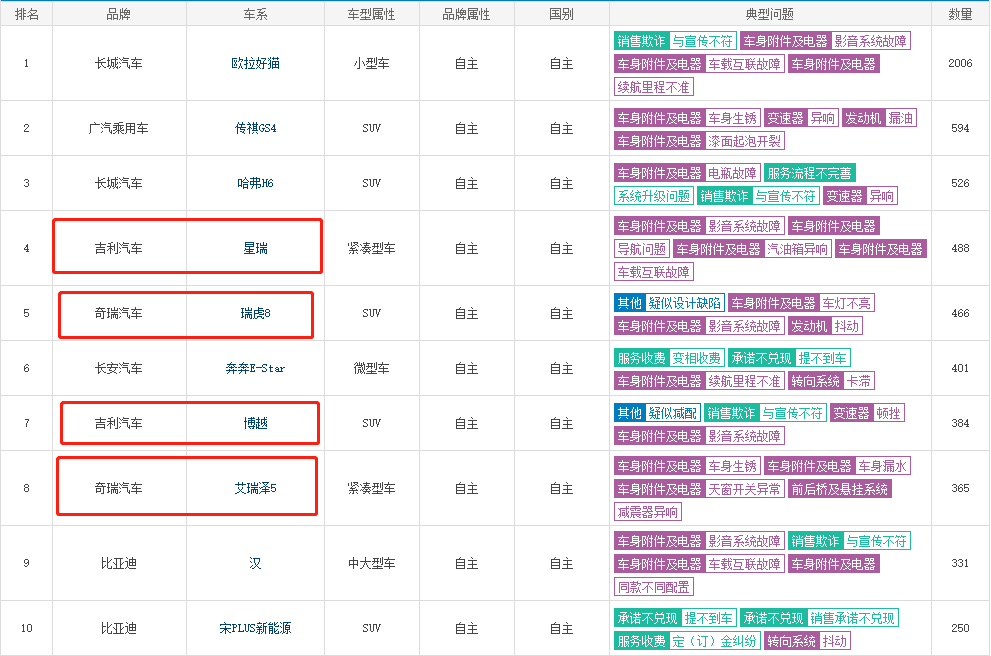
Task: Click the 漆面起泡开裂 issue tag
Action: pos(745,142)
